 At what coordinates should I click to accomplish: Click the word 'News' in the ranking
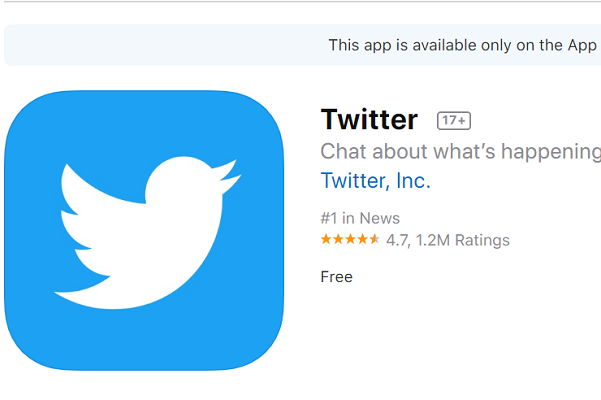tap(379, 218)
